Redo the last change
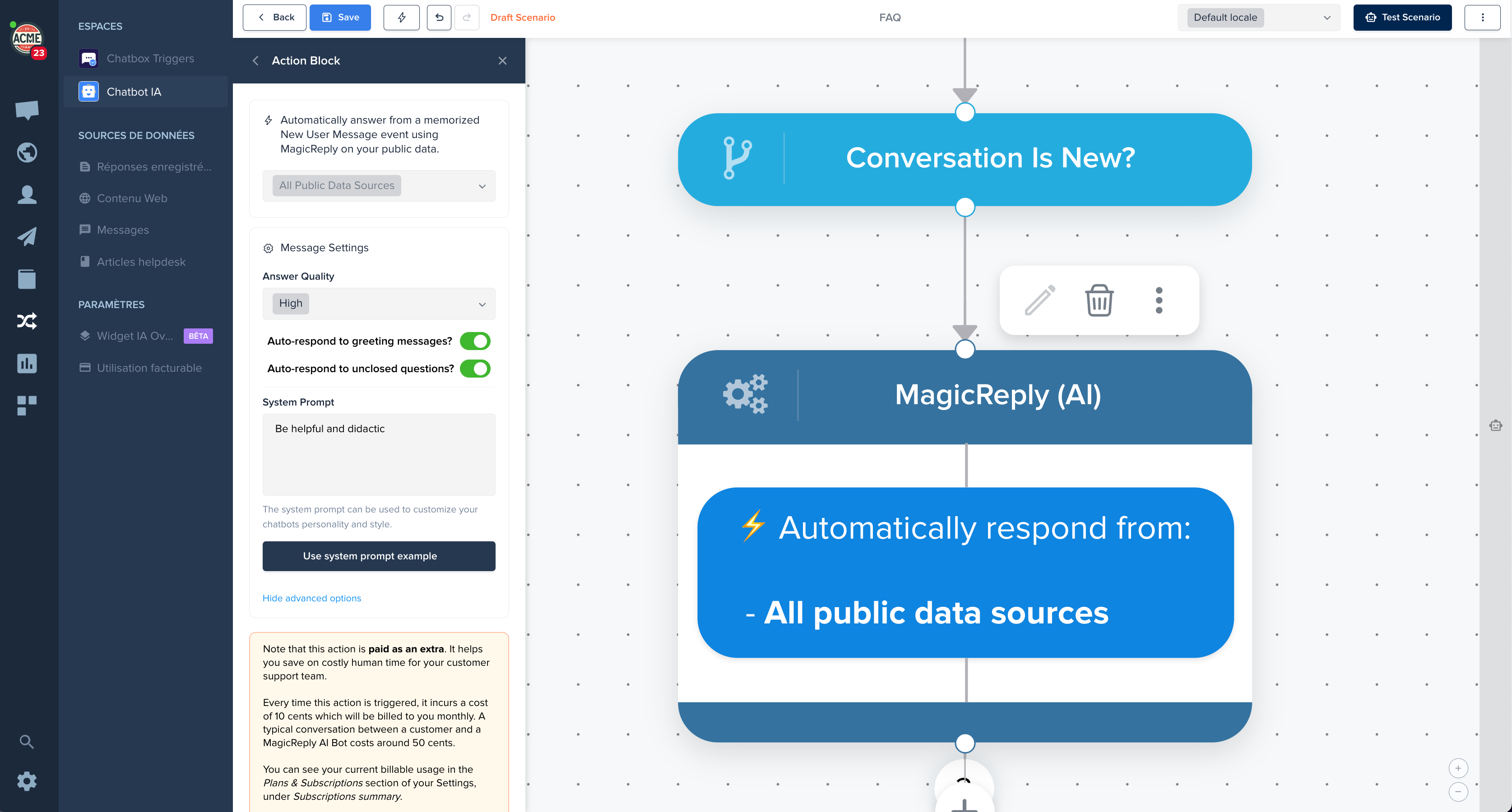This screenshot has width=1512, height=812. tap(467, 18)
